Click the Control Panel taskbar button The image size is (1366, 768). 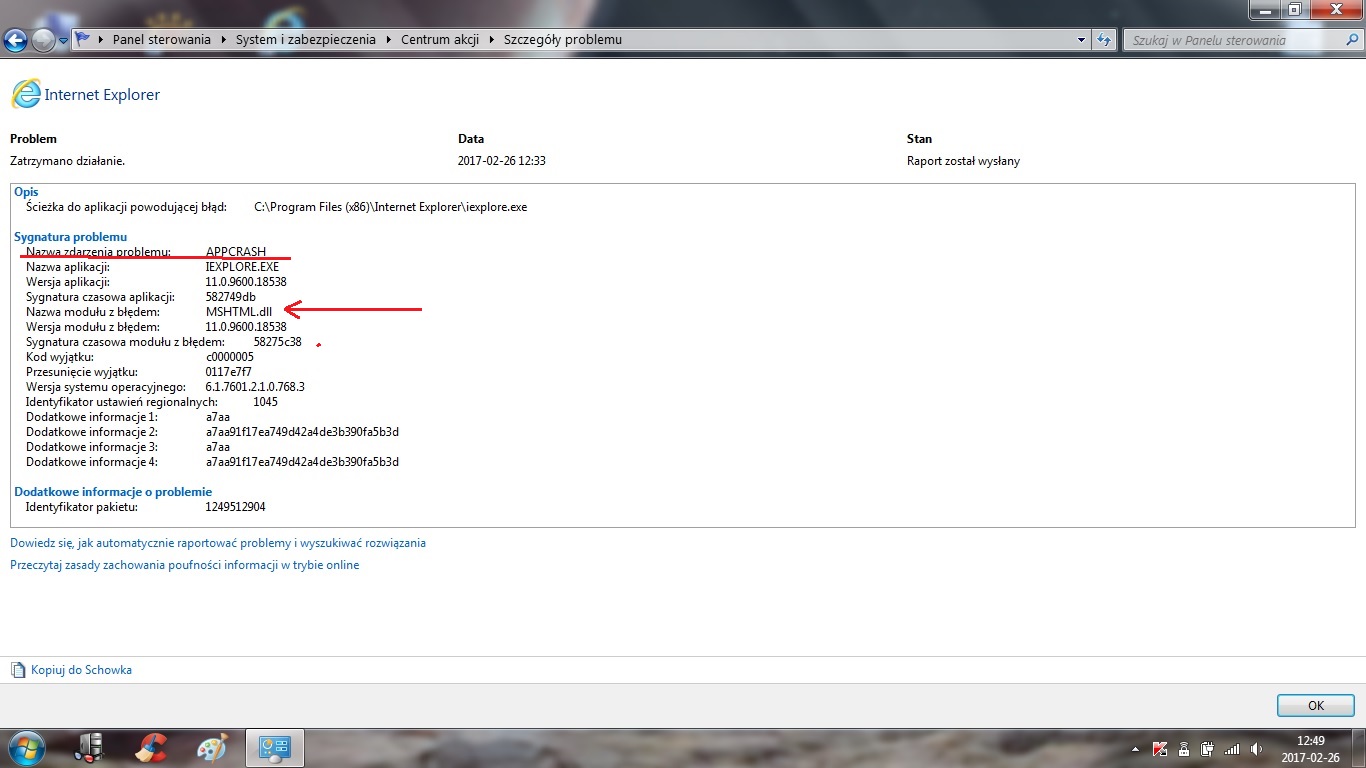[274, 748]
